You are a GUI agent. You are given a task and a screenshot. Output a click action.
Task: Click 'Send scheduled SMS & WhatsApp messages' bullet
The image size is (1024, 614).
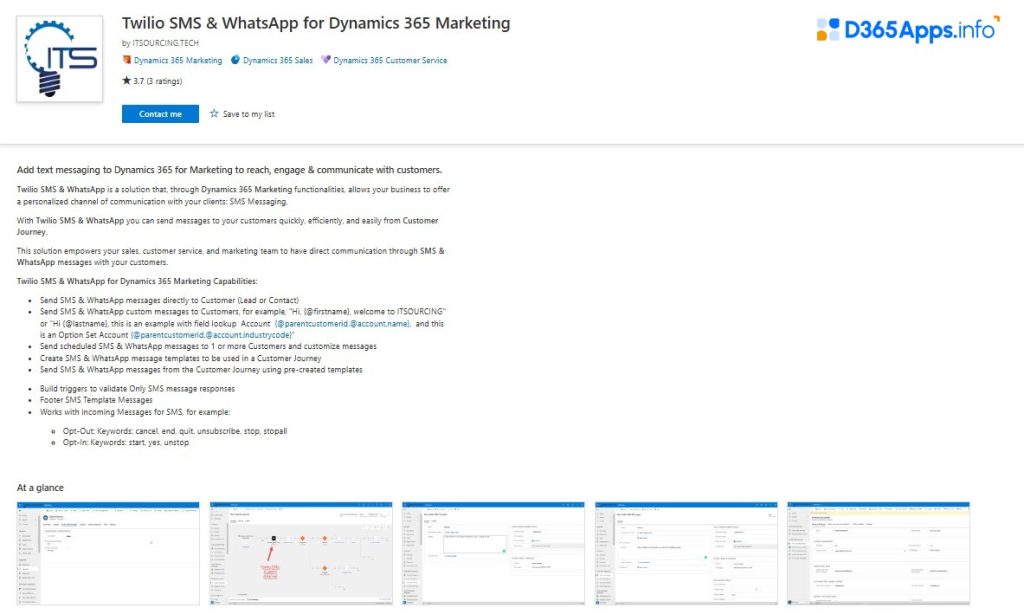[x=208, y=347]
